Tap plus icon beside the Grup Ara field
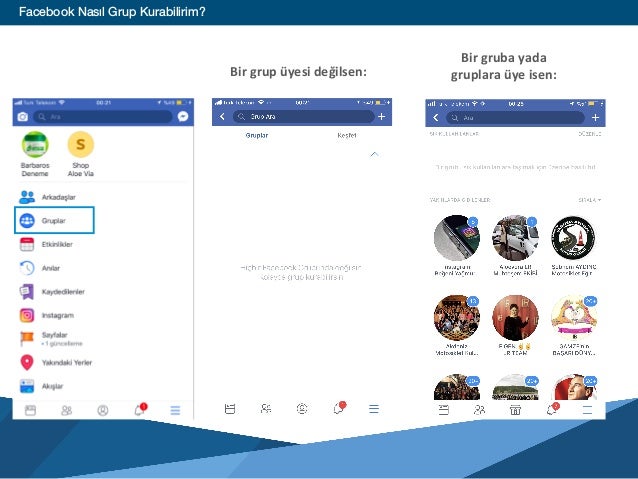The image size is (638, 479). tap(382, 116)
